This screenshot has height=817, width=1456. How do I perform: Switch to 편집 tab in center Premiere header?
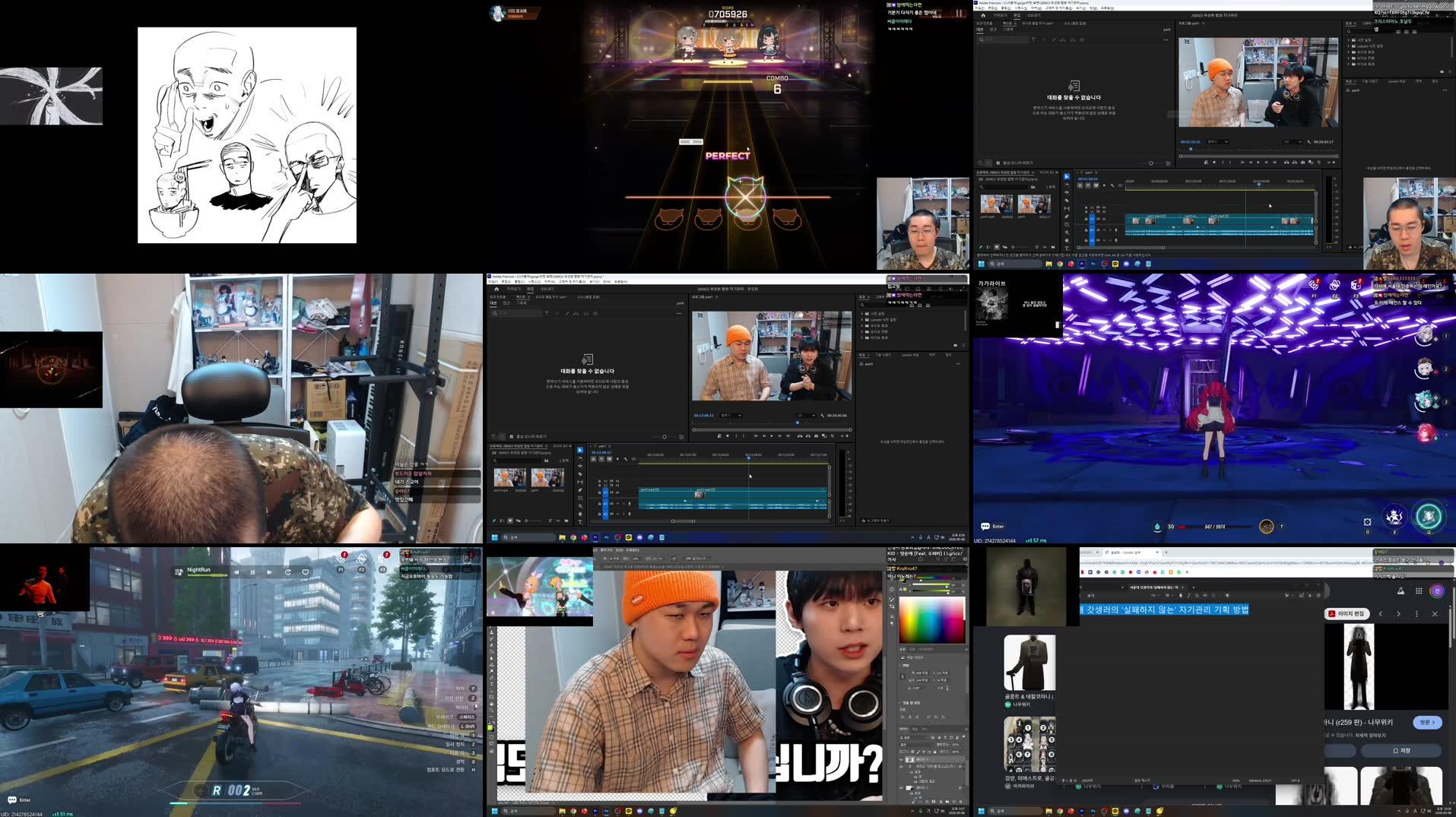(x=530, y=289)
